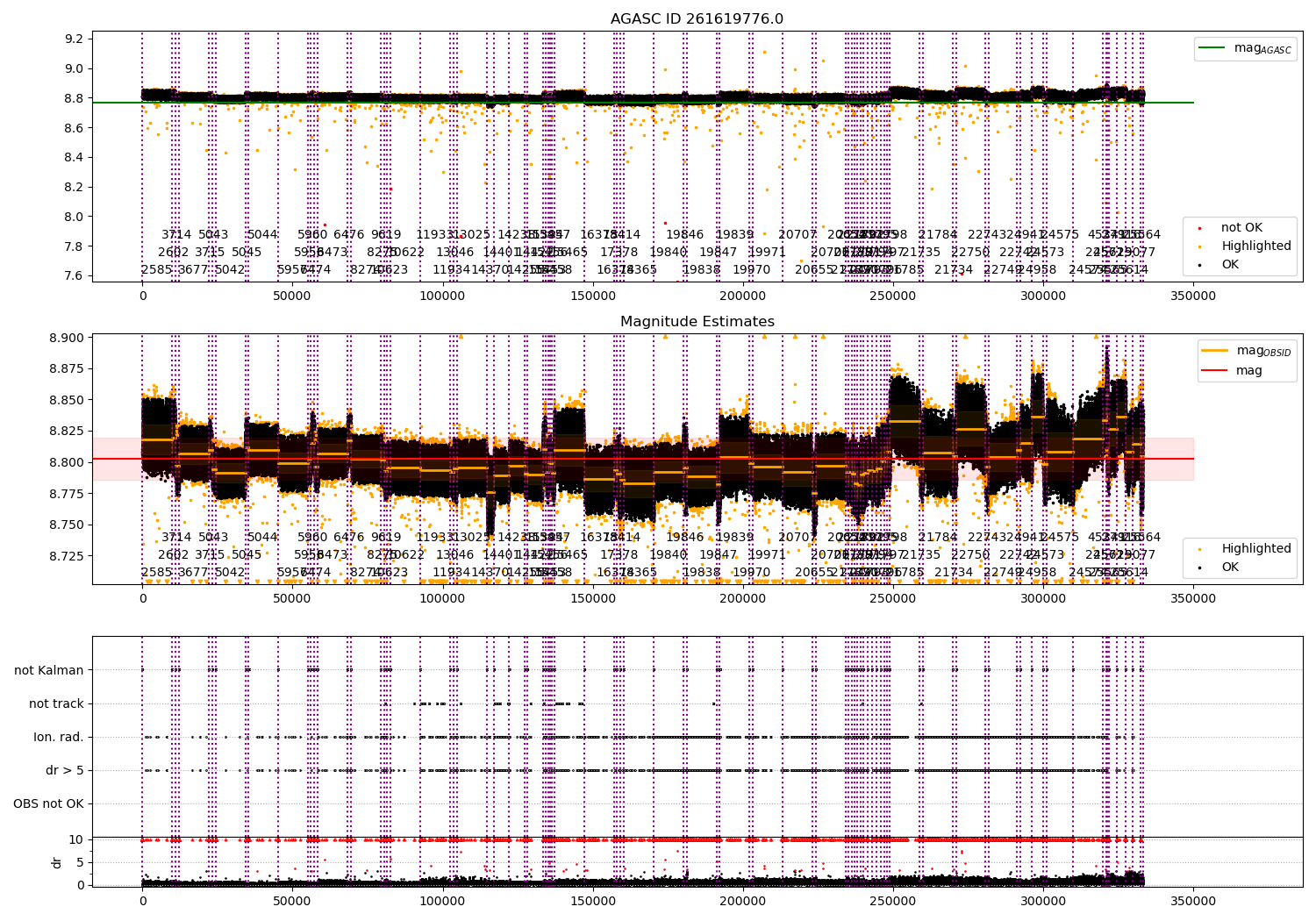The image size is (1316, 921).
Task: Click obsid label 20707 in top plot
Action: 797,235
